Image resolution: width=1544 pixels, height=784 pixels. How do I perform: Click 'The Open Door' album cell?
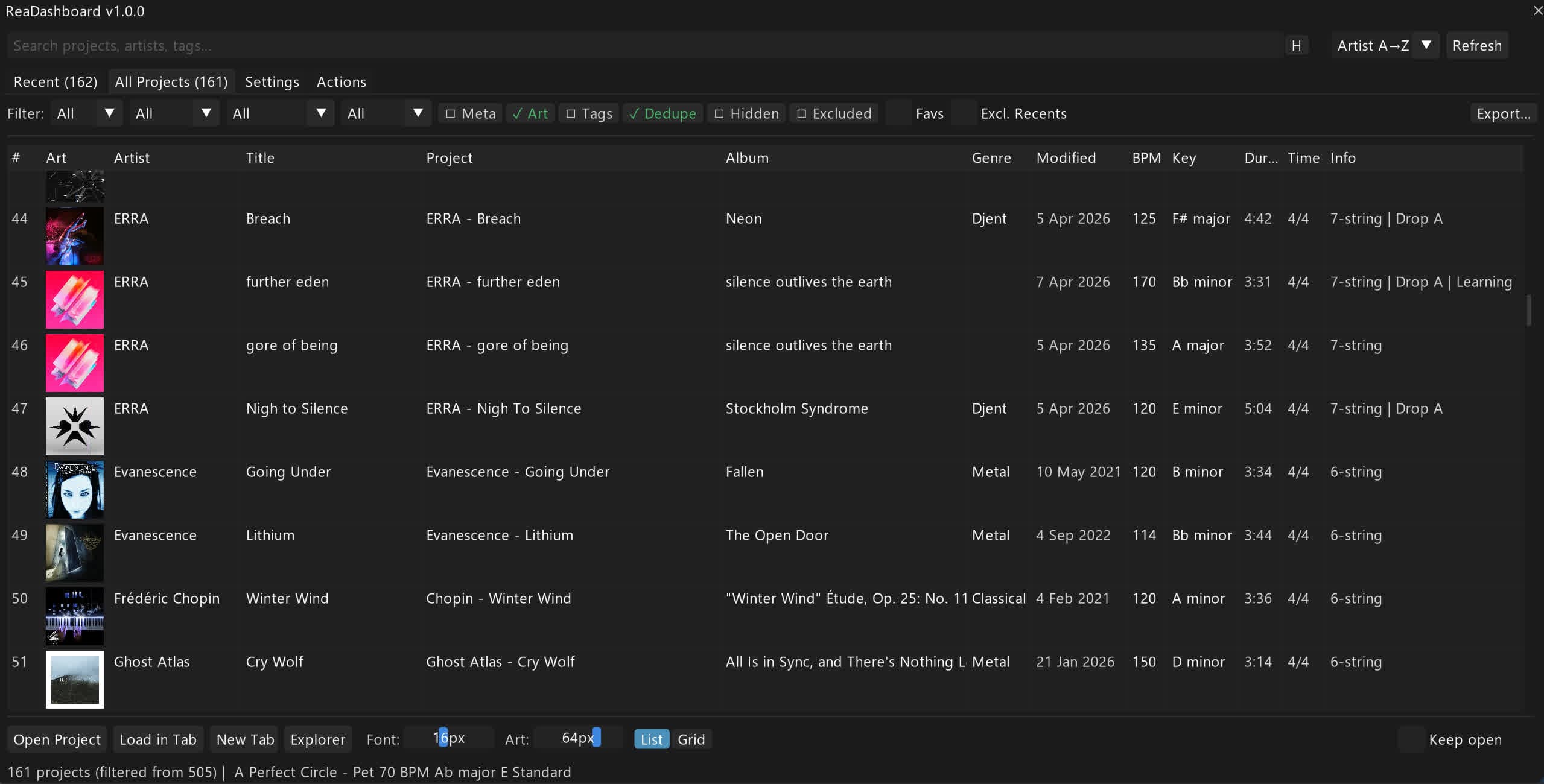click(777, 536)
